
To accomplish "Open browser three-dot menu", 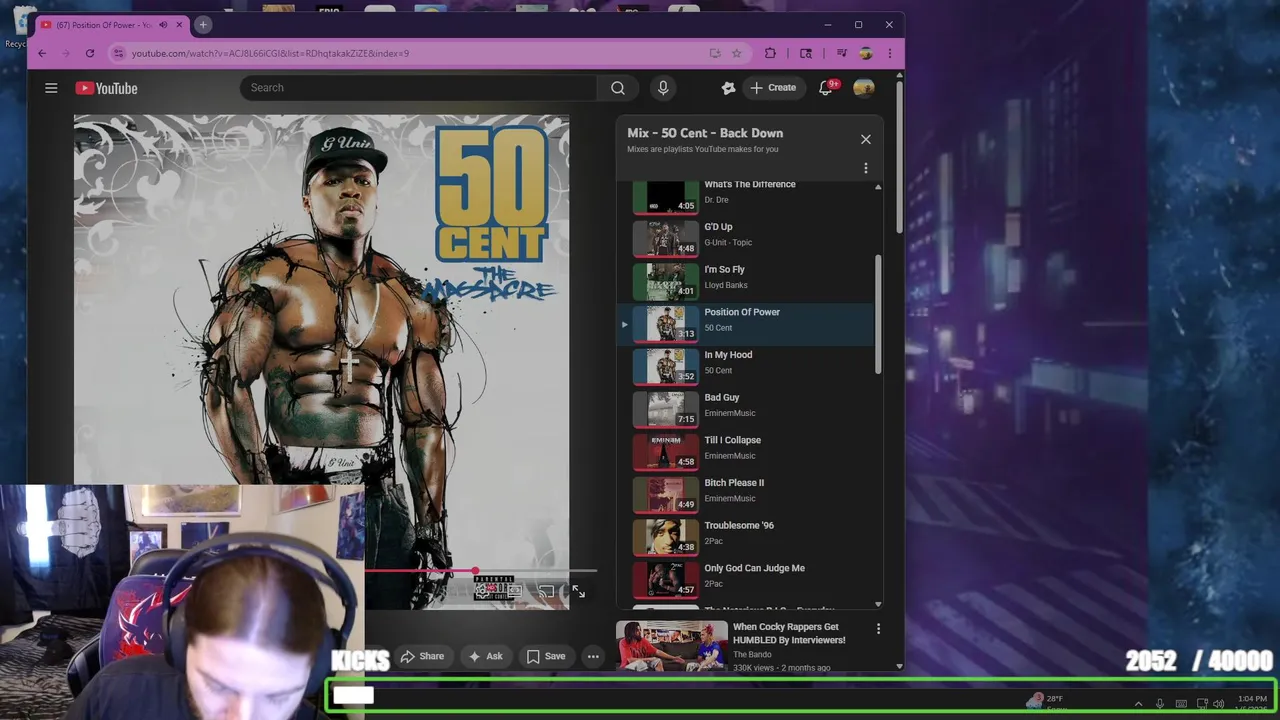I will click(x=889, y=53).
